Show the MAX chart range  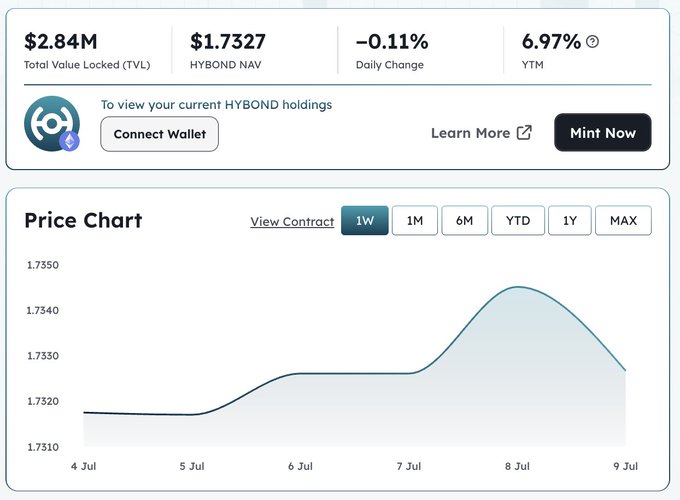click(623, 220)
